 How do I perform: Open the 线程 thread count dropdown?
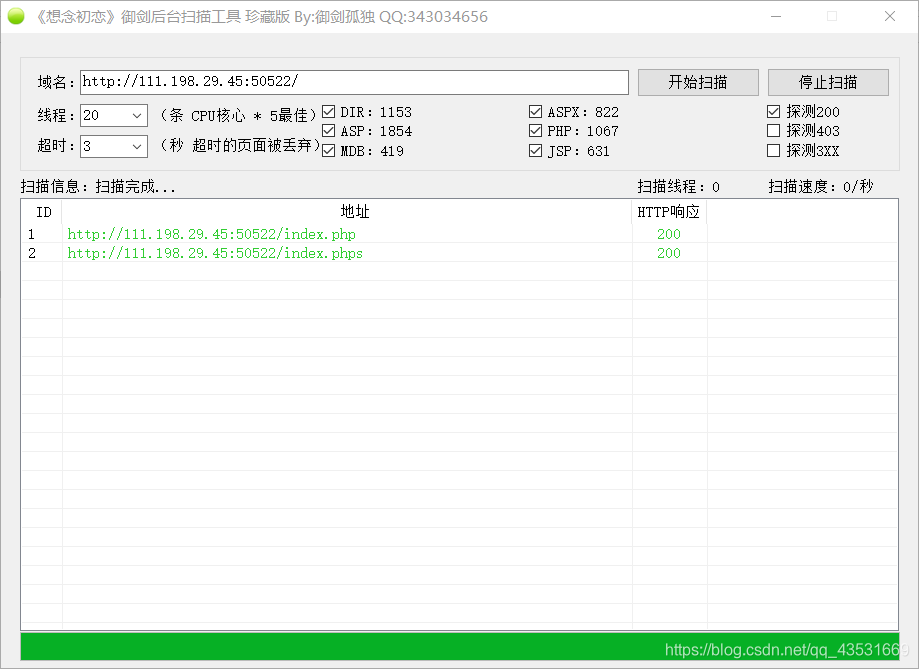tap(137, 116)
